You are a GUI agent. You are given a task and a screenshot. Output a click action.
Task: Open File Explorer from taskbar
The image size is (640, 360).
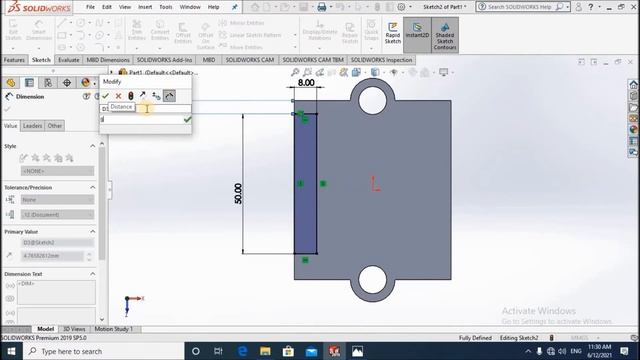tap(265, 351)
